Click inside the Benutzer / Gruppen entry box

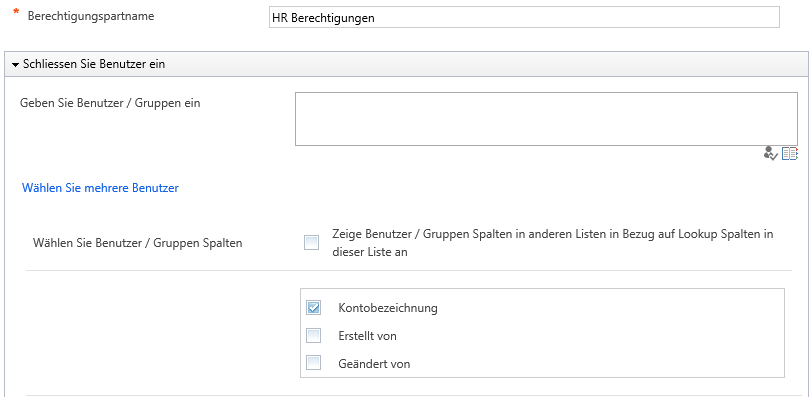coord(546,119)
